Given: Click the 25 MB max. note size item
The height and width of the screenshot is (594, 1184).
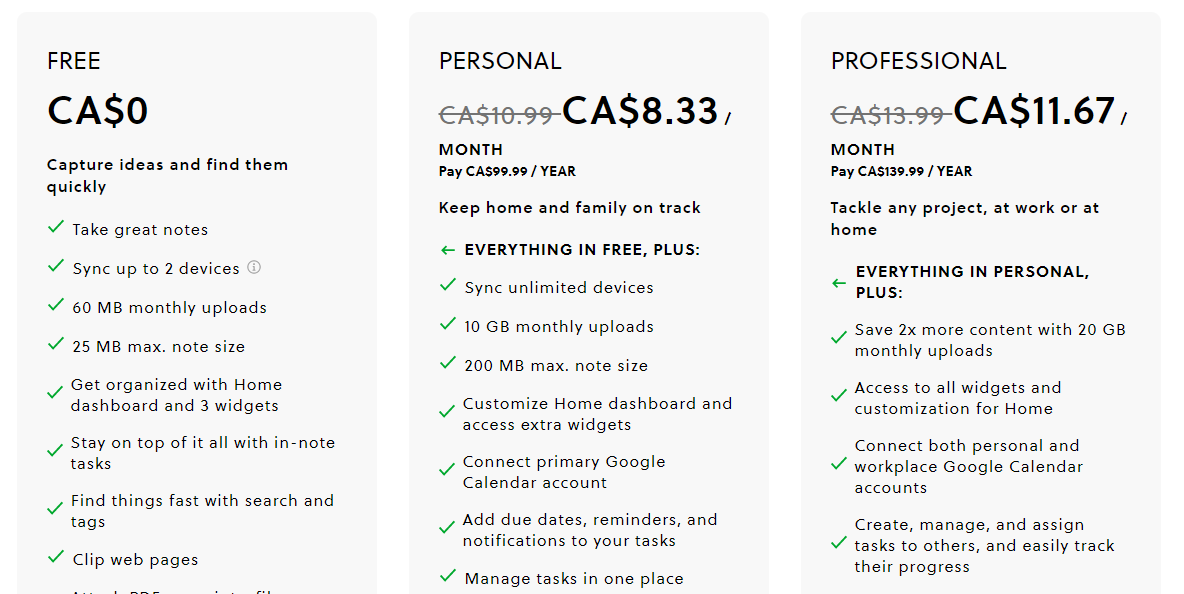Looking at the screenshot, I should 159,347.
